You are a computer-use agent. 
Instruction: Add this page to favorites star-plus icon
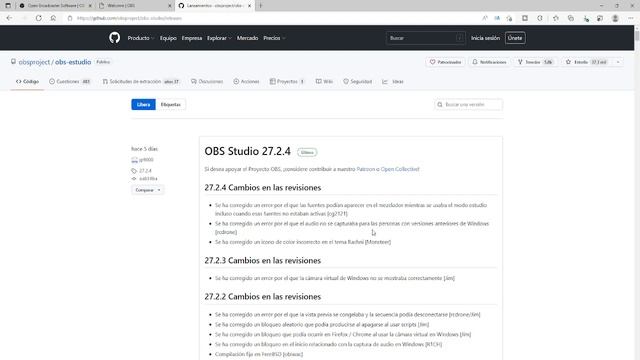pos(509,18)
